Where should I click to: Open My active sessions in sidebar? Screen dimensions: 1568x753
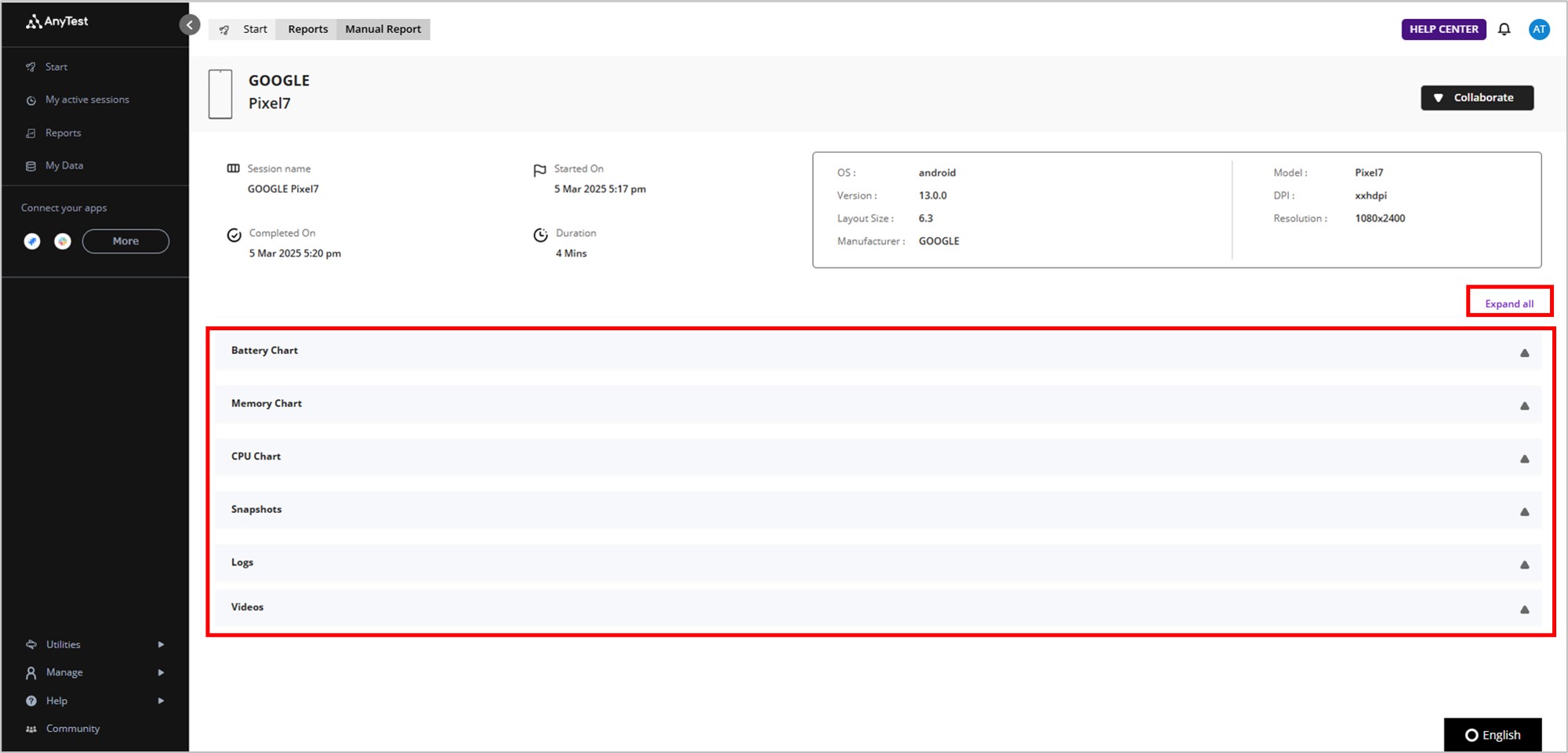point(87,100)
